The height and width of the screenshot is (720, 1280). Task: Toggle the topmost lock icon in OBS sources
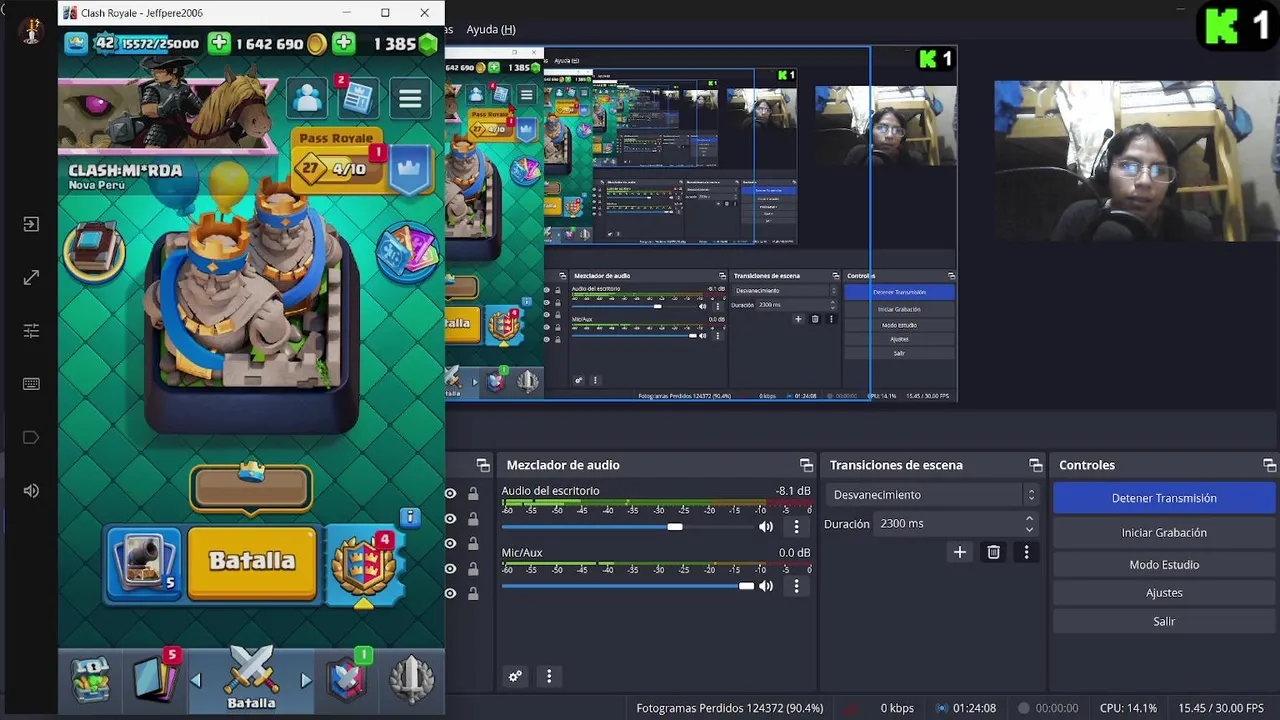pyautogui.click(x=473, y=493)
